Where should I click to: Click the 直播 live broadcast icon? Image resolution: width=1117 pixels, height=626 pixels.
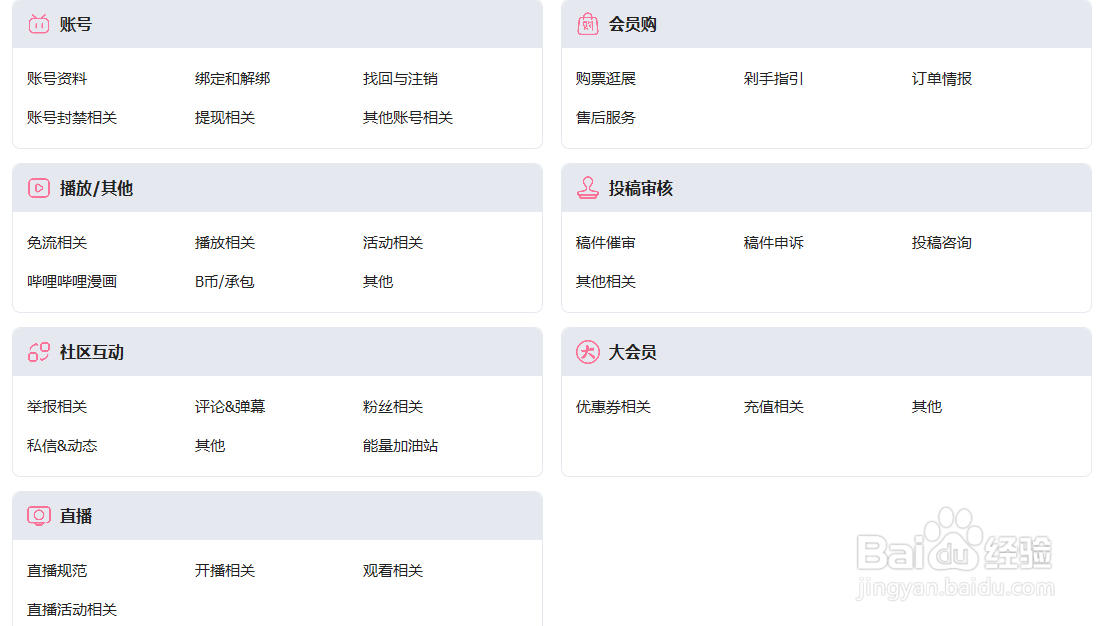click(38, 516)
